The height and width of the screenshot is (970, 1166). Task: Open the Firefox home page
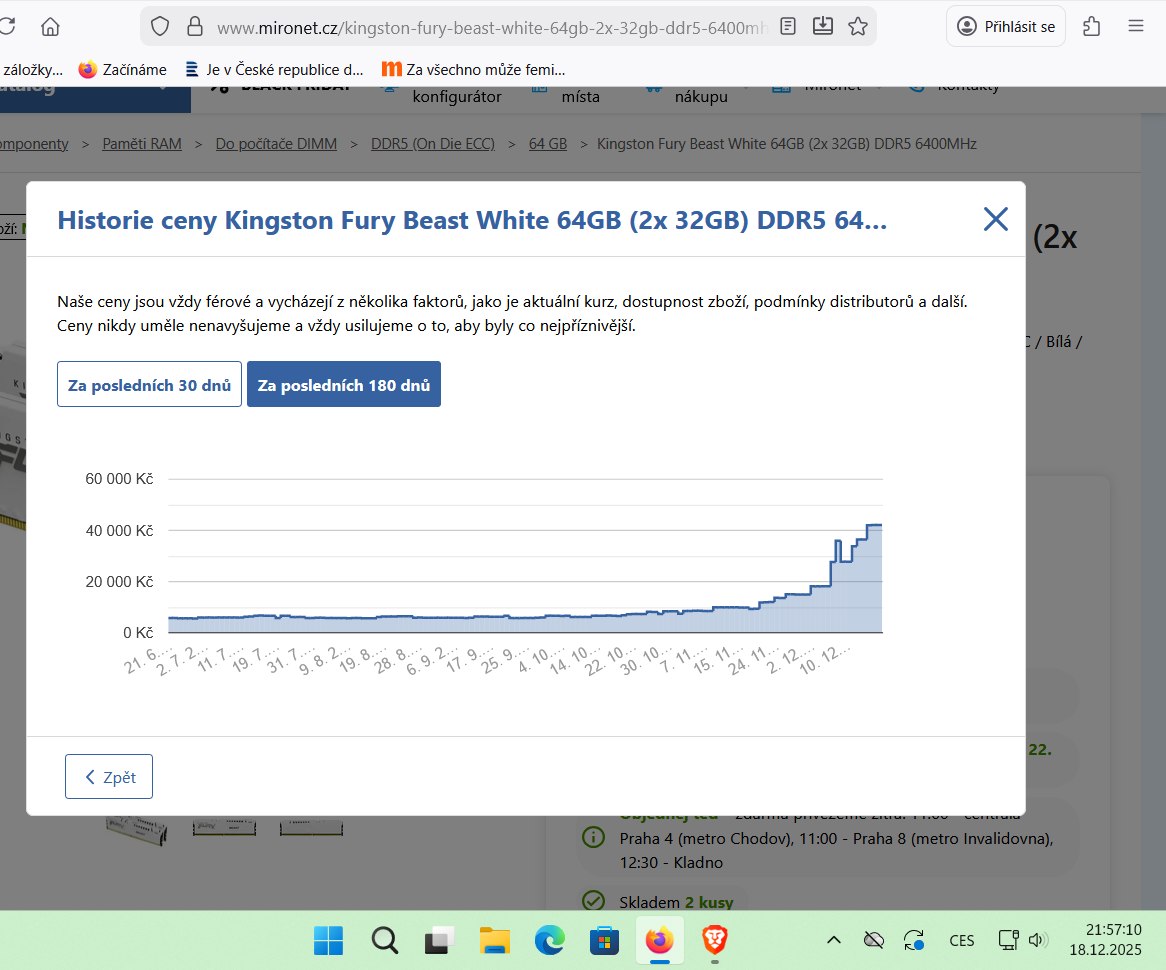click(50, 27)
